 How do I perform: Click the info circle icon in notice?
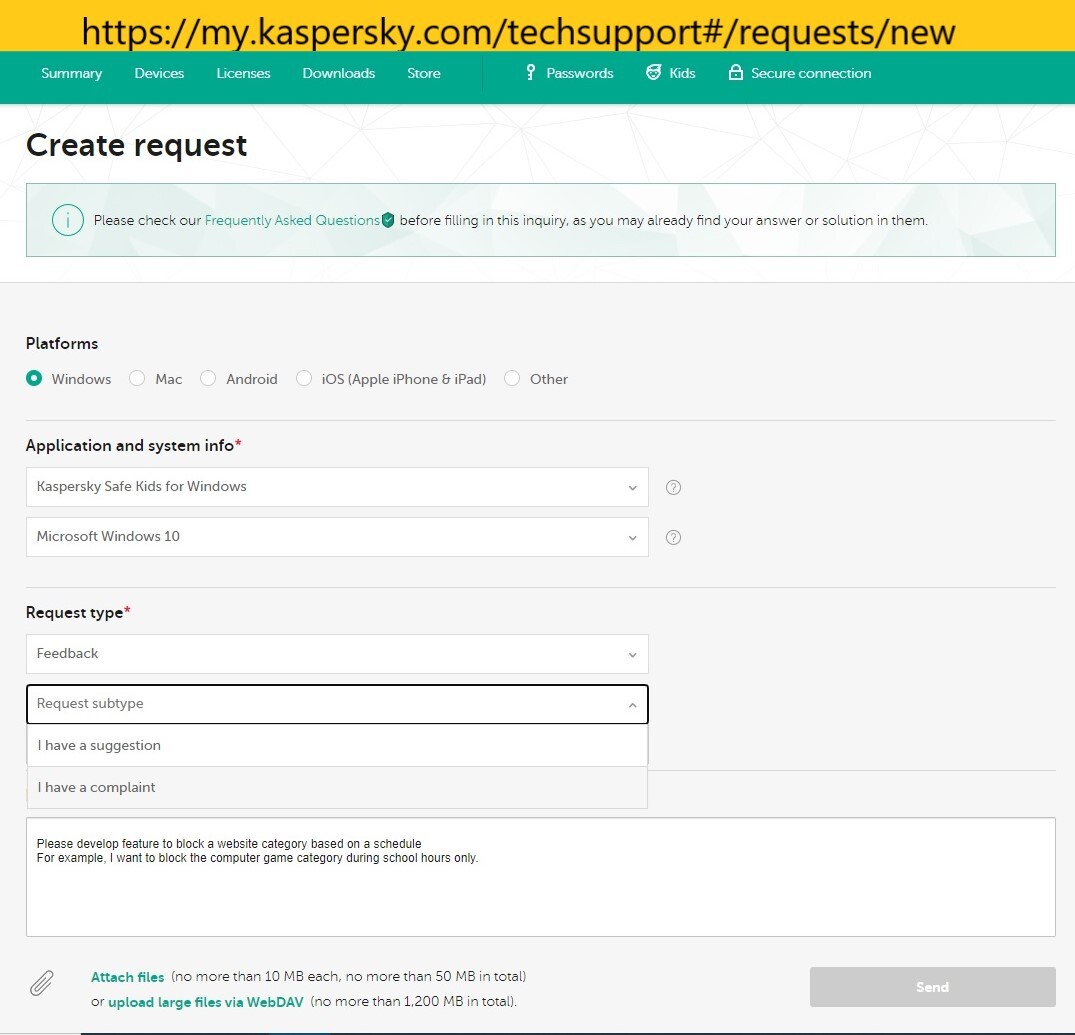[68, 220]
